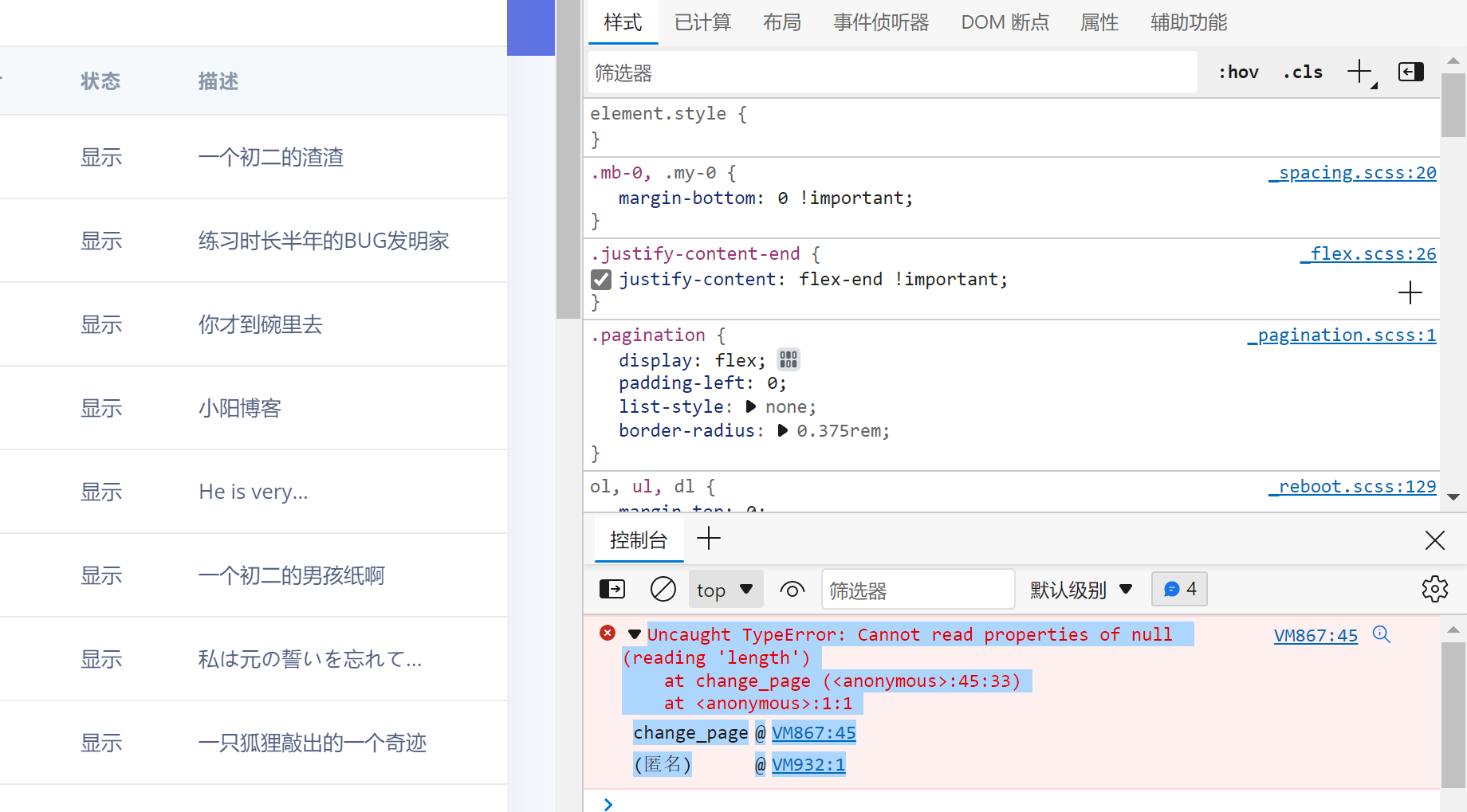This screenshot has width=1467, height=812.
Task: Click the VM932:1 source link
Action: coord(808,764)
